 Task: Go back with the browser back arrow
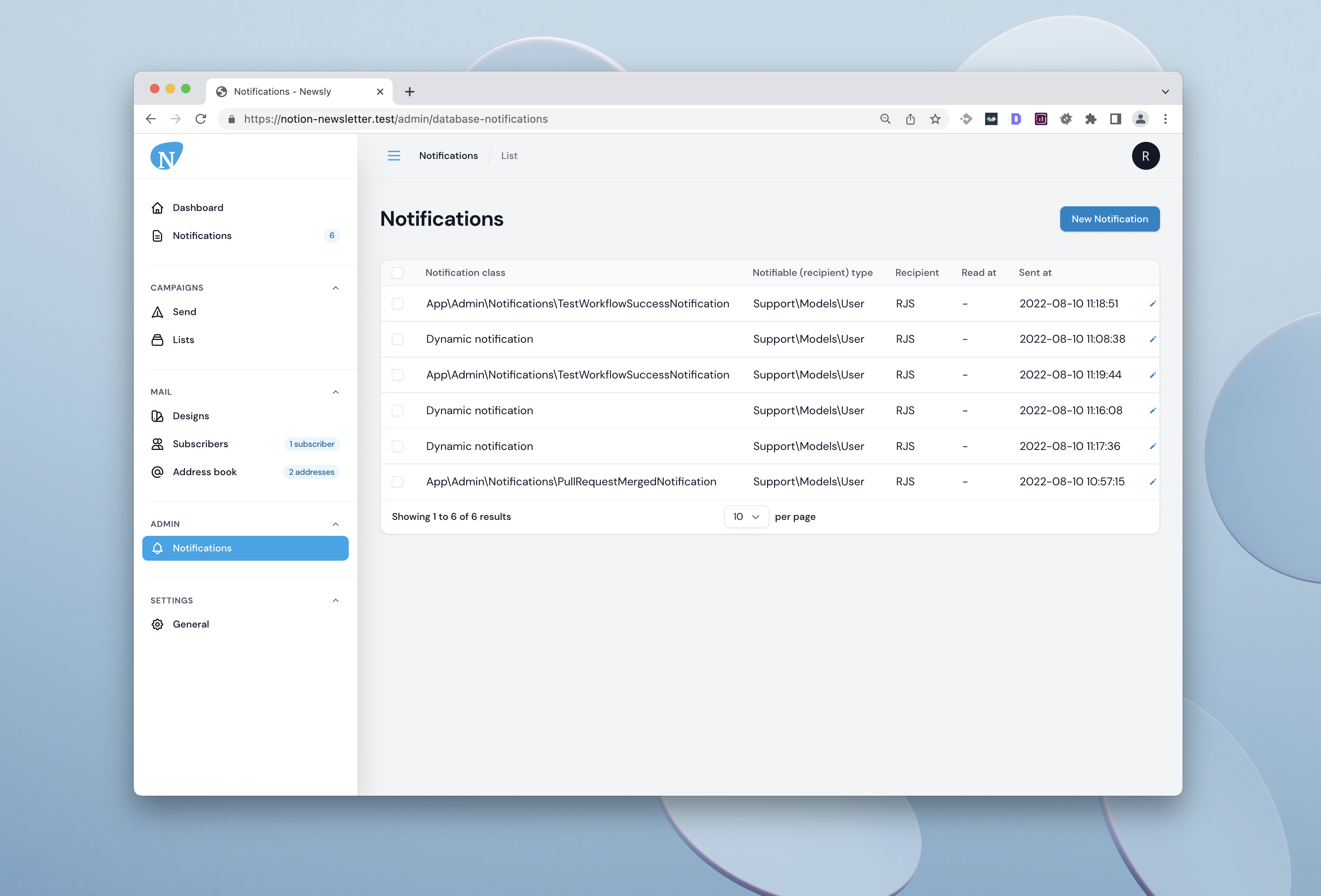tap(150, 119)
